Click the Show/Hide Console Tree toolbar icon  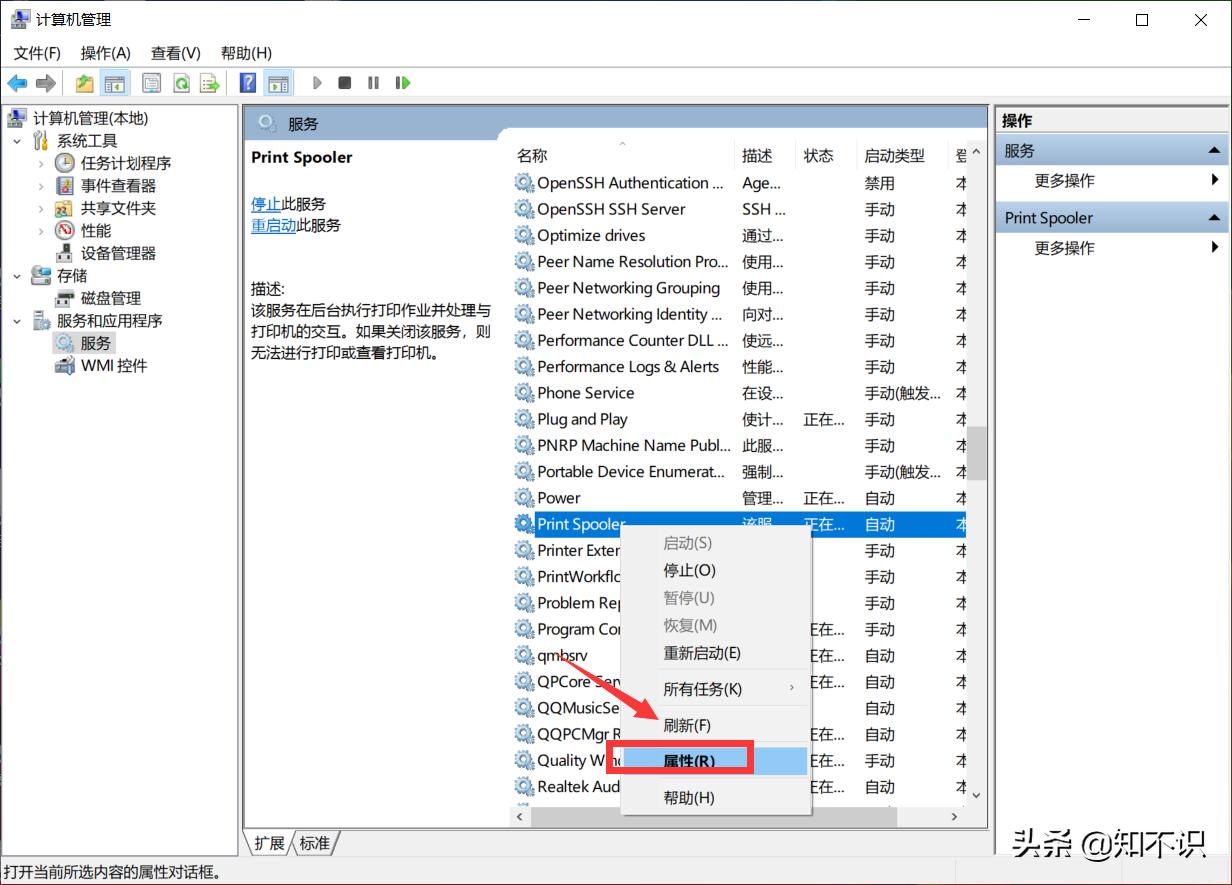115,82
